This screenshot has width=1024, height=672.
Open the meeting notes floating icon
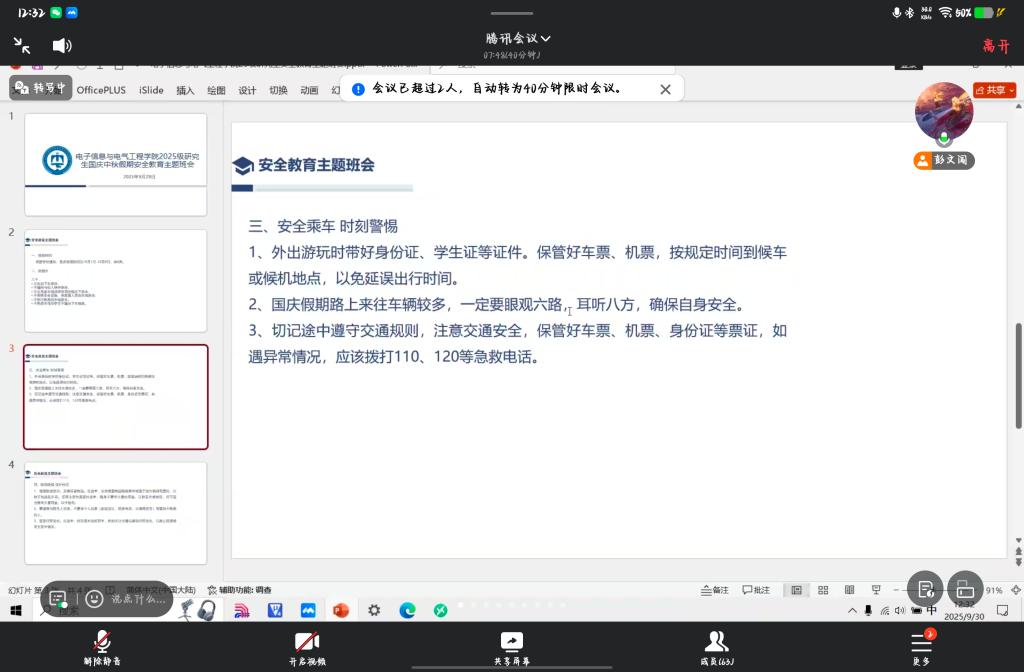[926, 589]
